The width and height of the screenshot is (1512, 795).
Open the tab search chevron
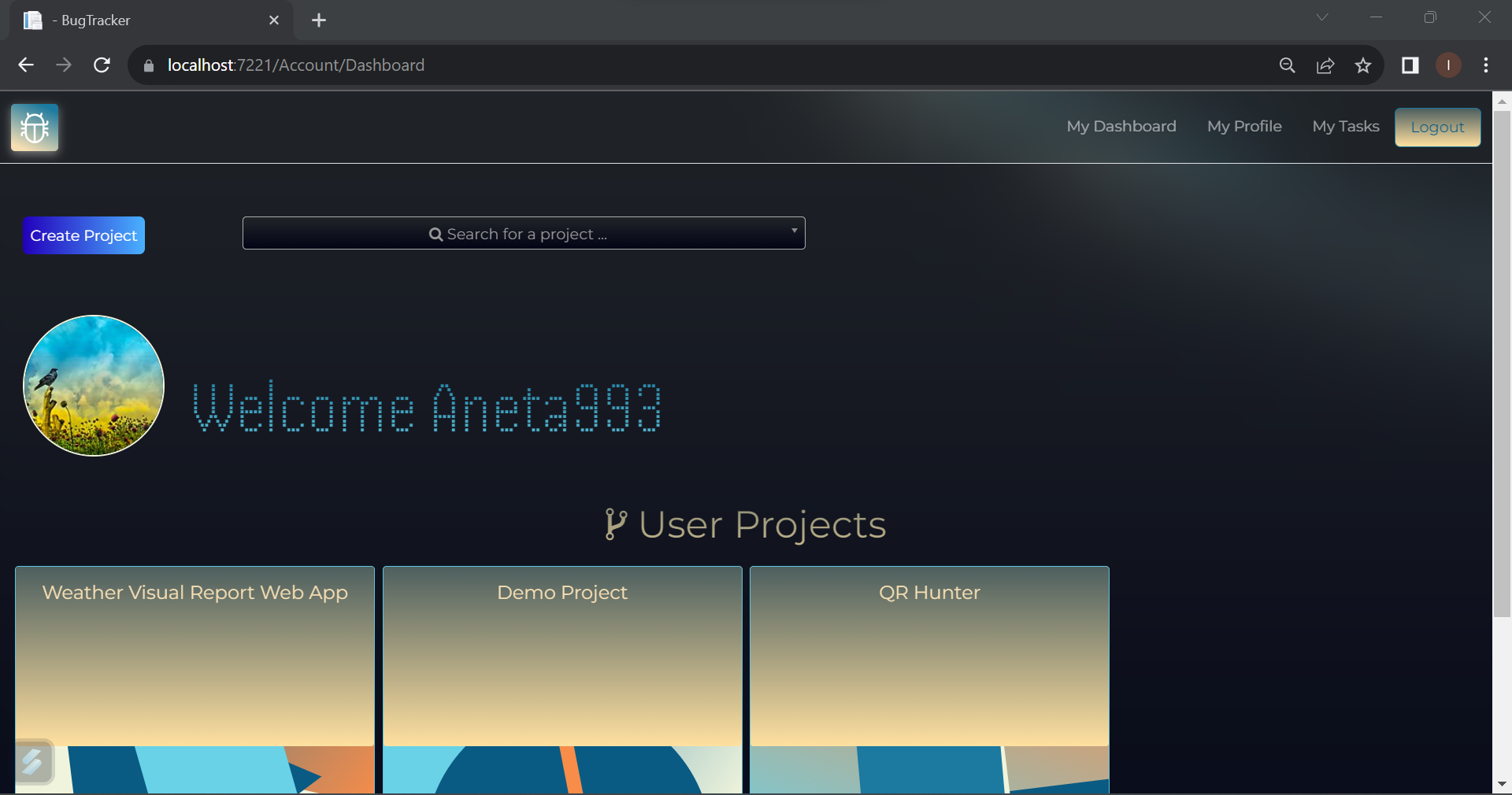1322,17
